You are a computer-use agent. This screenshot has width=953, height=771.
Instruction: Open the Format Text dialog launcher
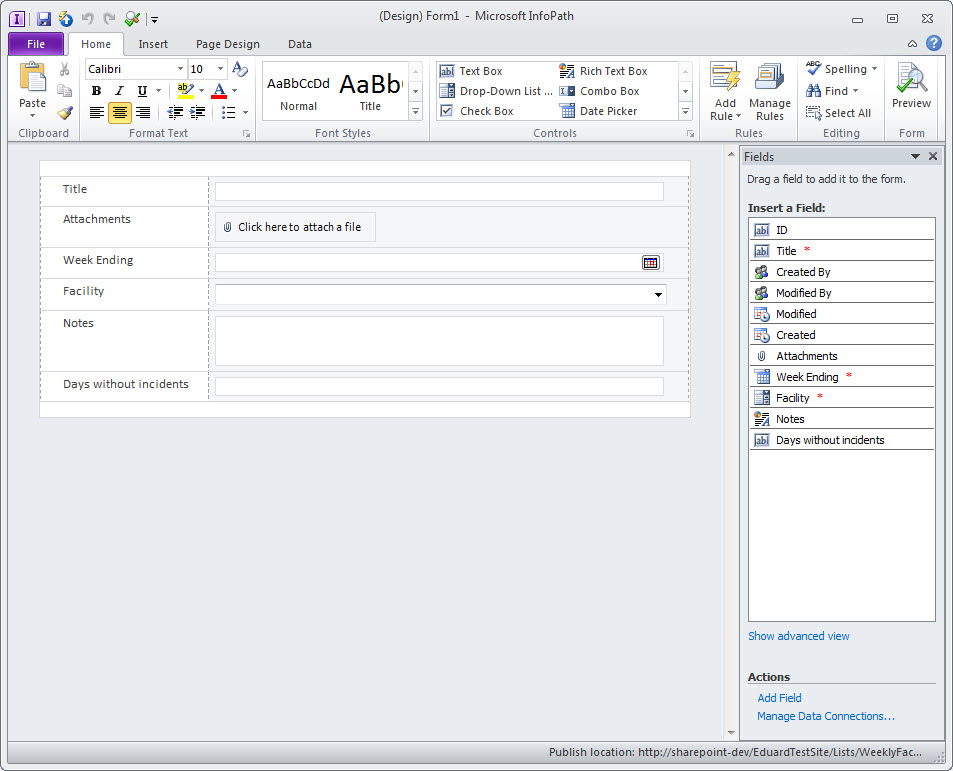coord(247,134)
